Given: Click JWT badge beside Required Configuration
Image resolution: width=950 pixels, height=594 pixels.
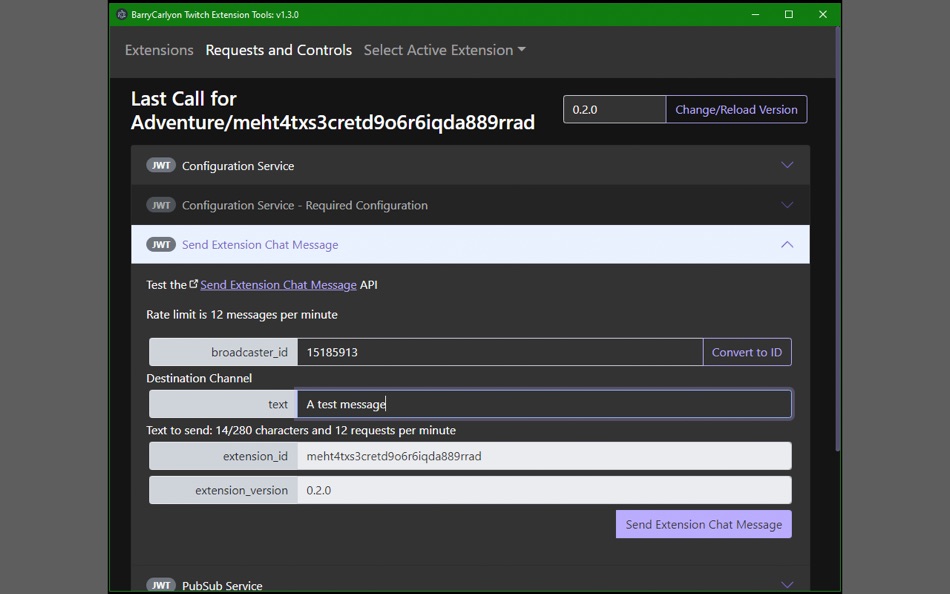Looking at the screenshot, I should [x=161, y=205].
